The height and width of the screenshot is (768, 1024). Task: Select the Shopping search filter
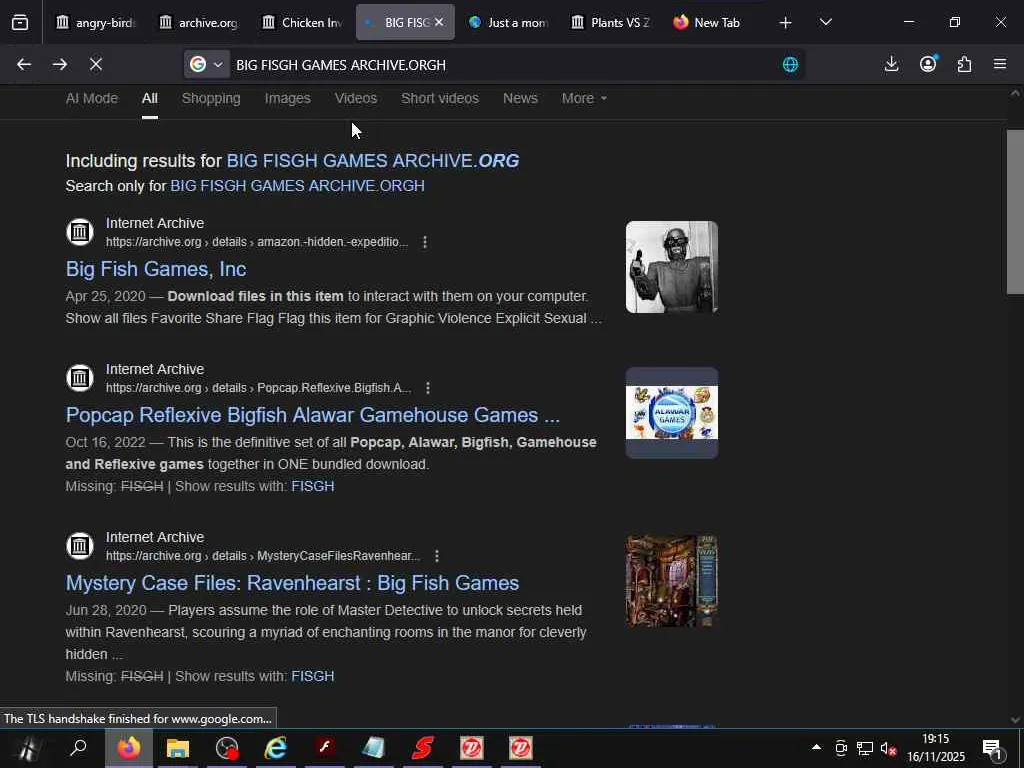[x=211, y=98]
